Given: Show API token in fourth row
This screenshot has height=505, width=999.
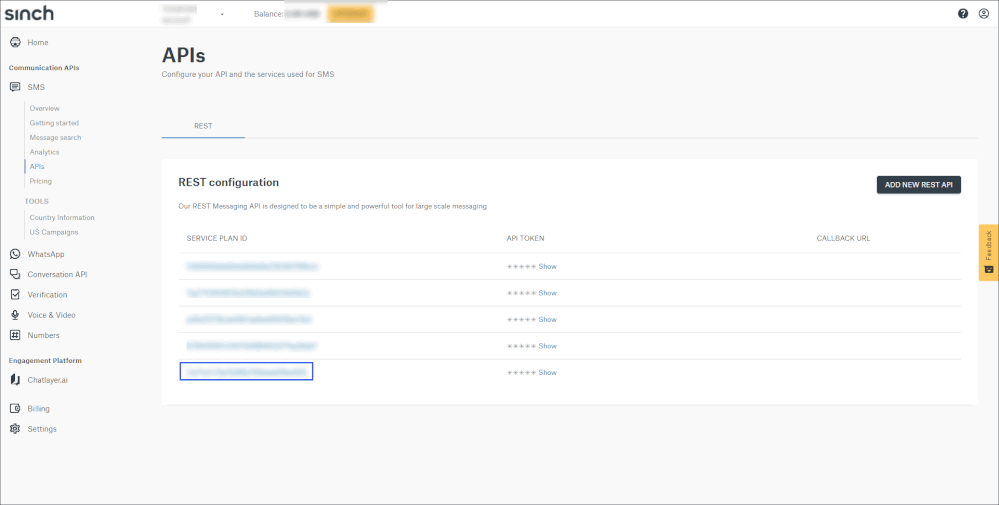Looking at the screenshot, I should (547, 346).
